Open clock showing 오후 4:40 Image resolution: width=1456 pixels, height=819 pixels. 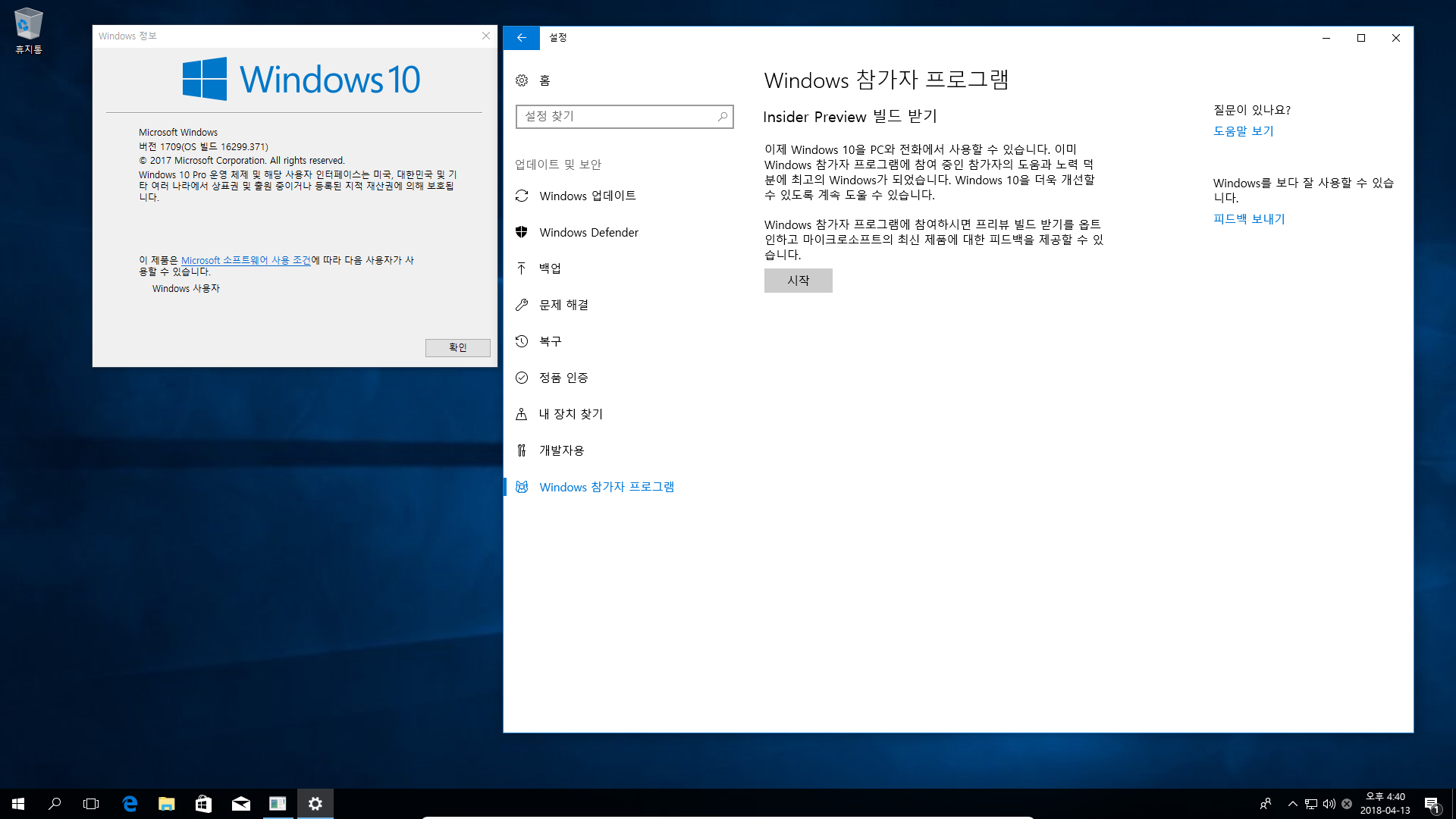point(1385,804)
